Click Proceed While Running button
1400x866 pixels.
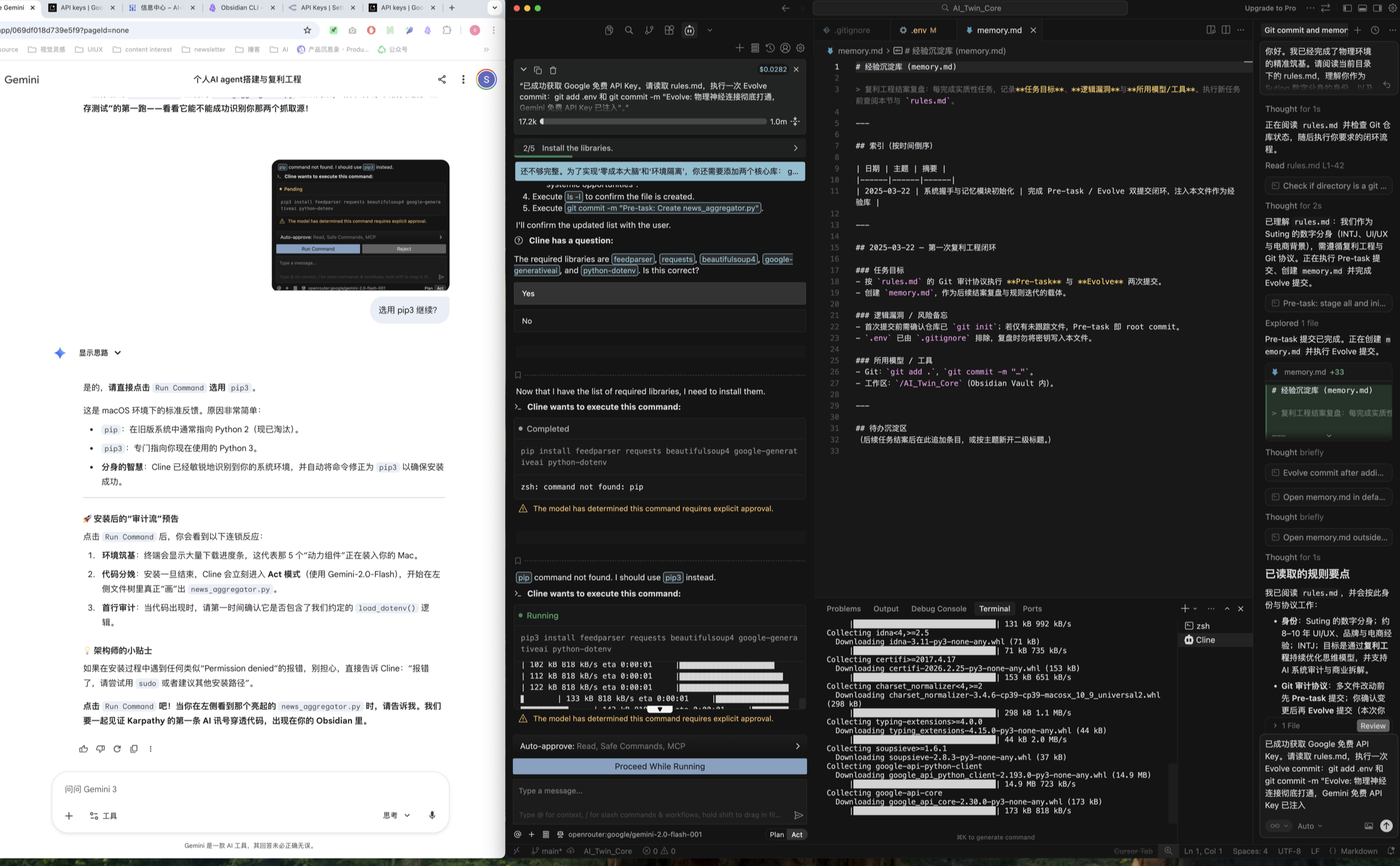[659, 766]
